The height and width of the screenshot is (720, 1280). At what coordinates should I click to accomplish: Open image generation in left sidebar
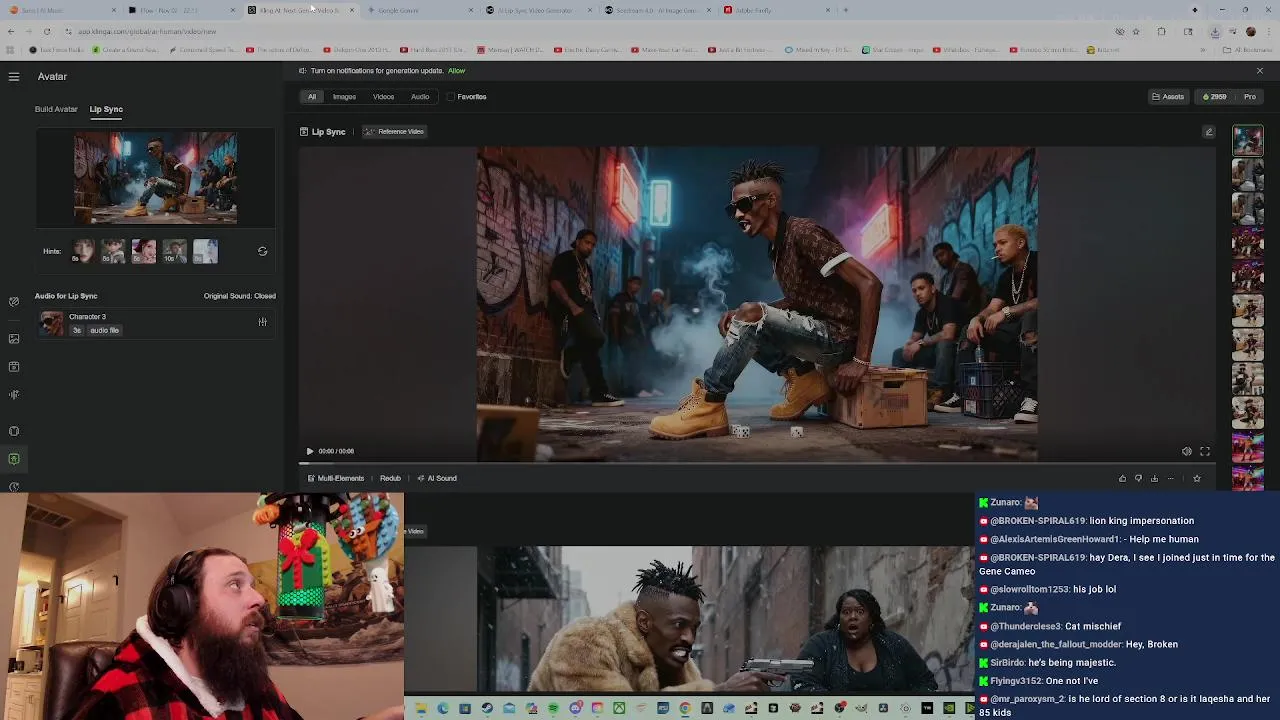(x=14, y=339)
